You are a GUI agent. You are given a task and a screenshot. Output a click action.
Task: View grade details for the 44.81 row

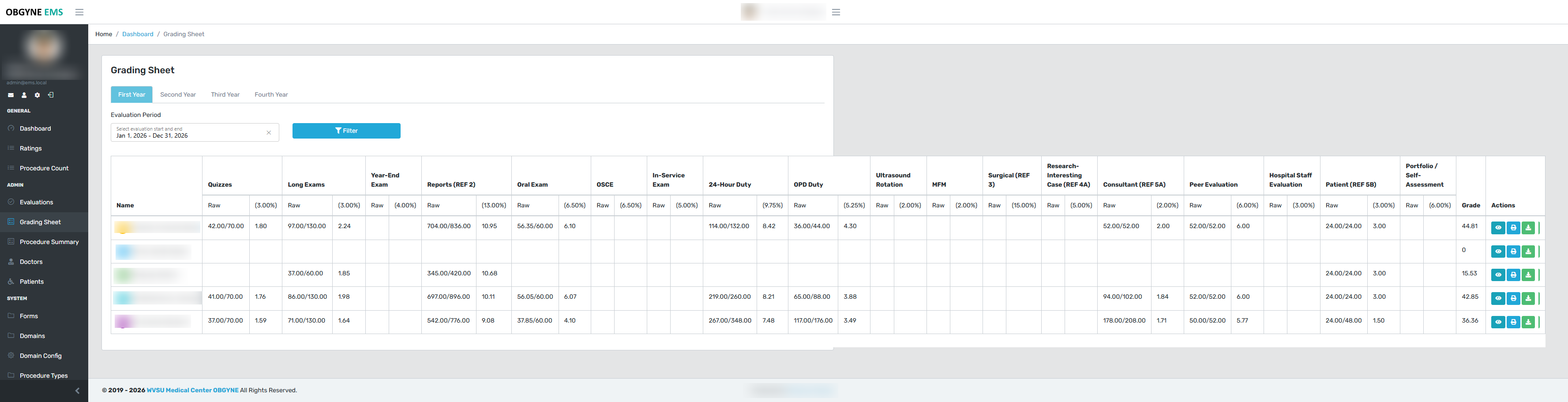coord(1498,228)
